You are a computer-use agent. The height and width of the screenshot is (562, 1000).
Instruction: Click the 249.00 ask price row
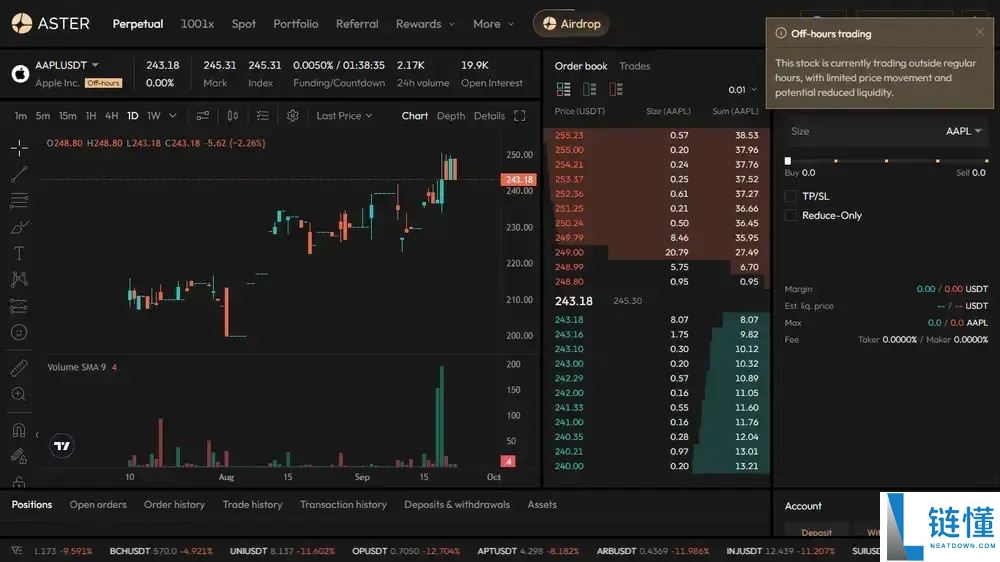tap(657, 252)
